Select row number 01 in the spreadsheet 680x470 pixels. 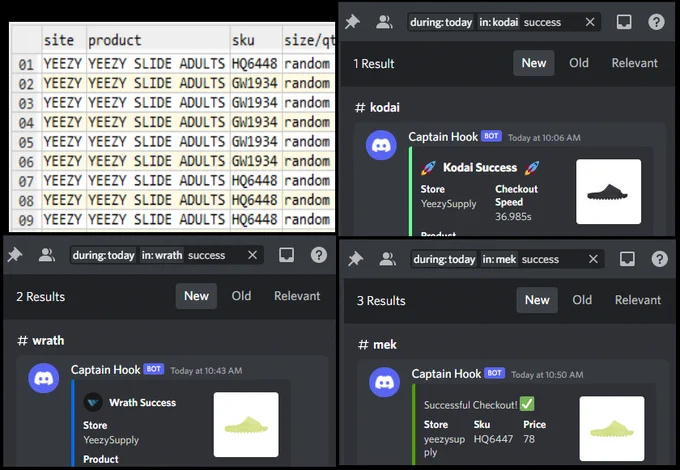26,64
